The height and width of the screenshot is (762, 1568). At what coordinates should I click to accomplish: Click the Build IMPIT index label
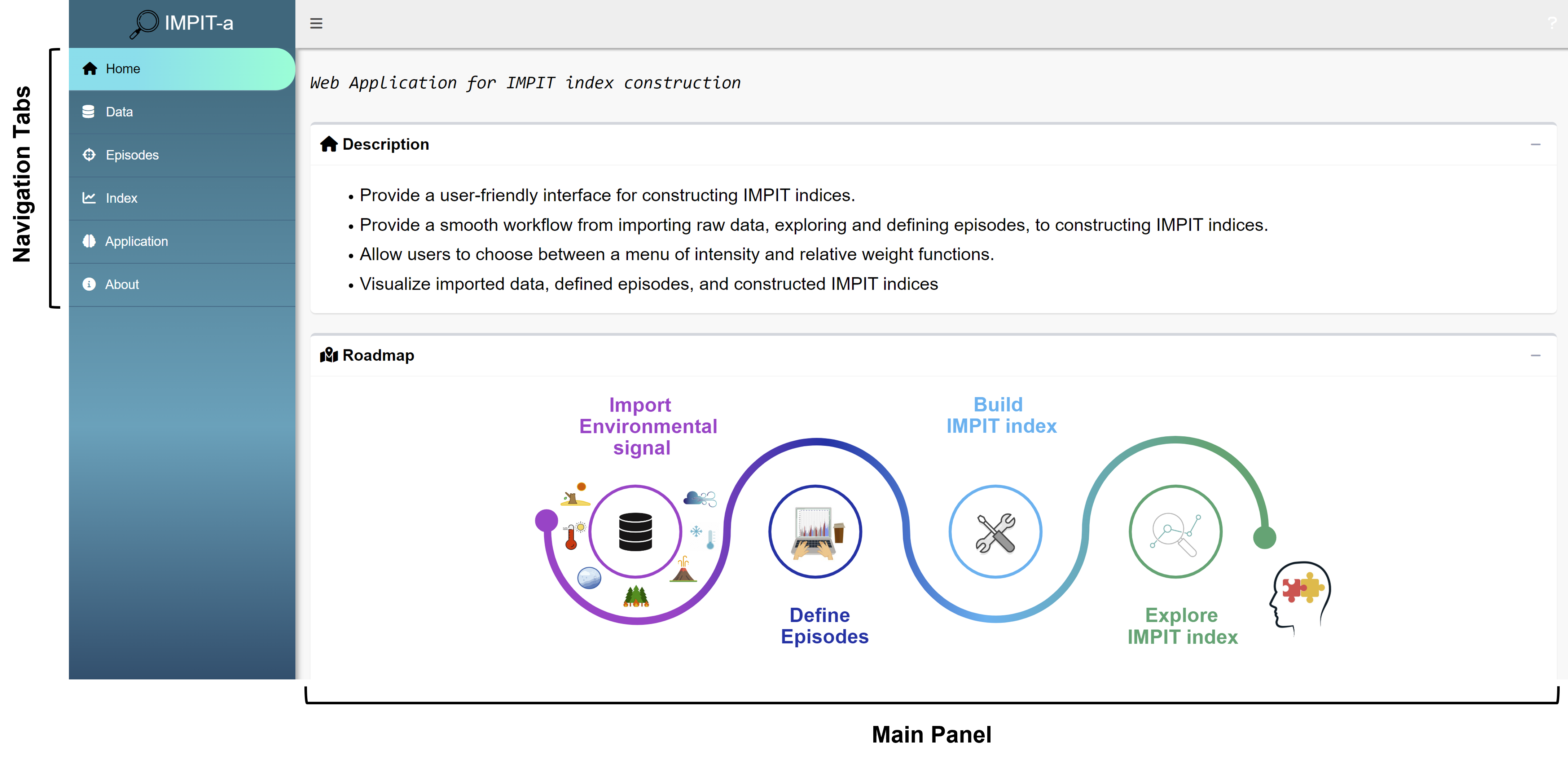(1001, 415)
